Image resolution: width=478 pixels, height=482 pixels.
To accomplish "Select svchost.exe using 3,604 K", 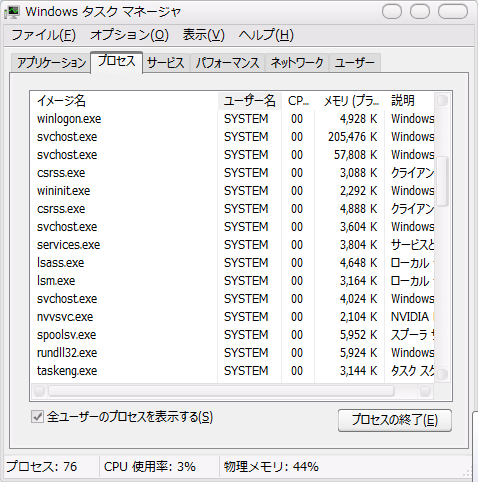I will pos(233,227).
